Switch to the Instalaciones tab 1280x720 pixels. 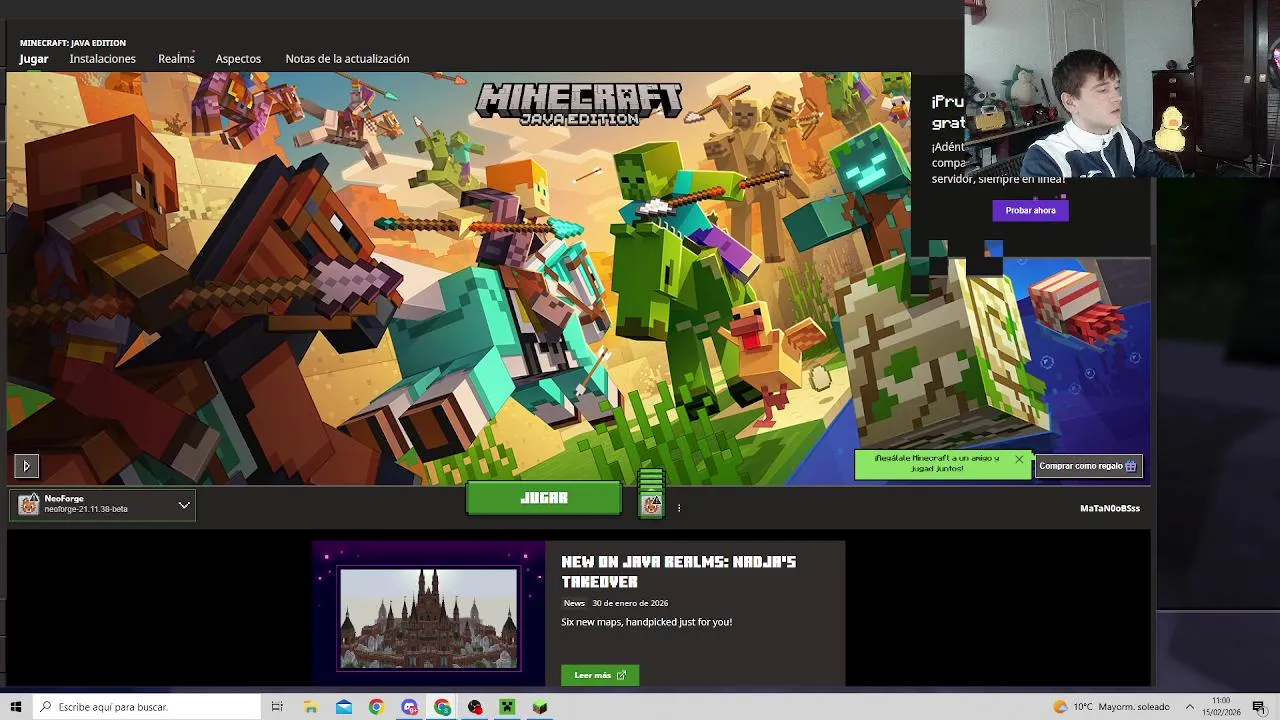[103, 59]
